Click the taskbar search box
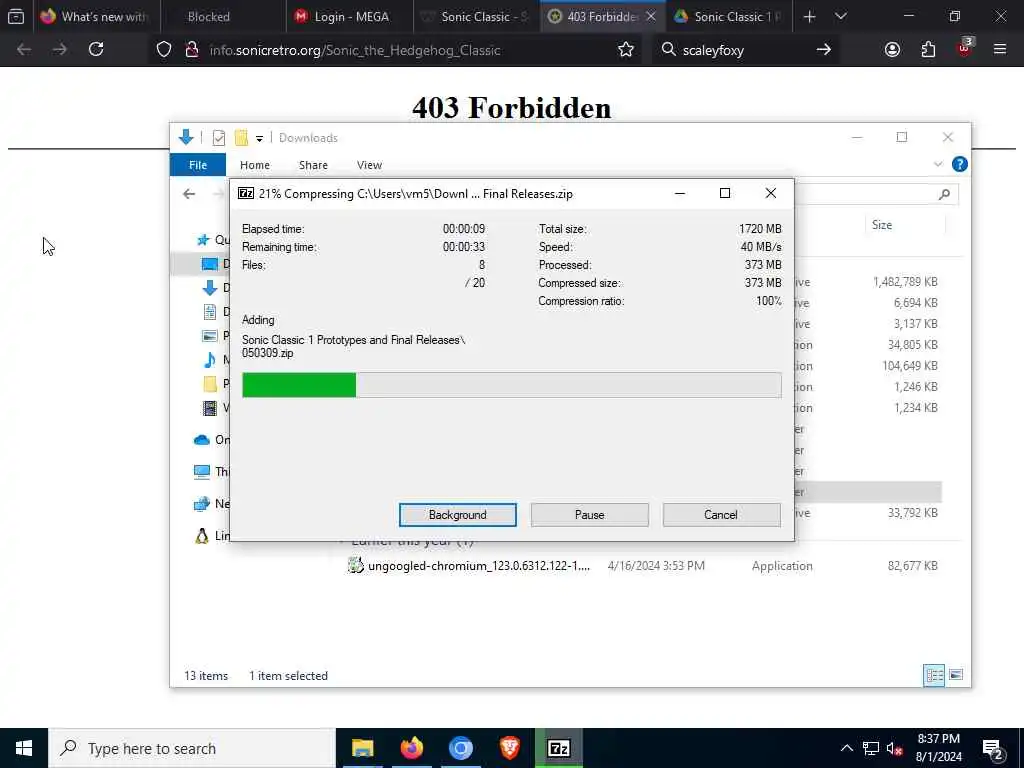Screen dimensions: 1024x768 pyautogui.click(x=192, y=748)
